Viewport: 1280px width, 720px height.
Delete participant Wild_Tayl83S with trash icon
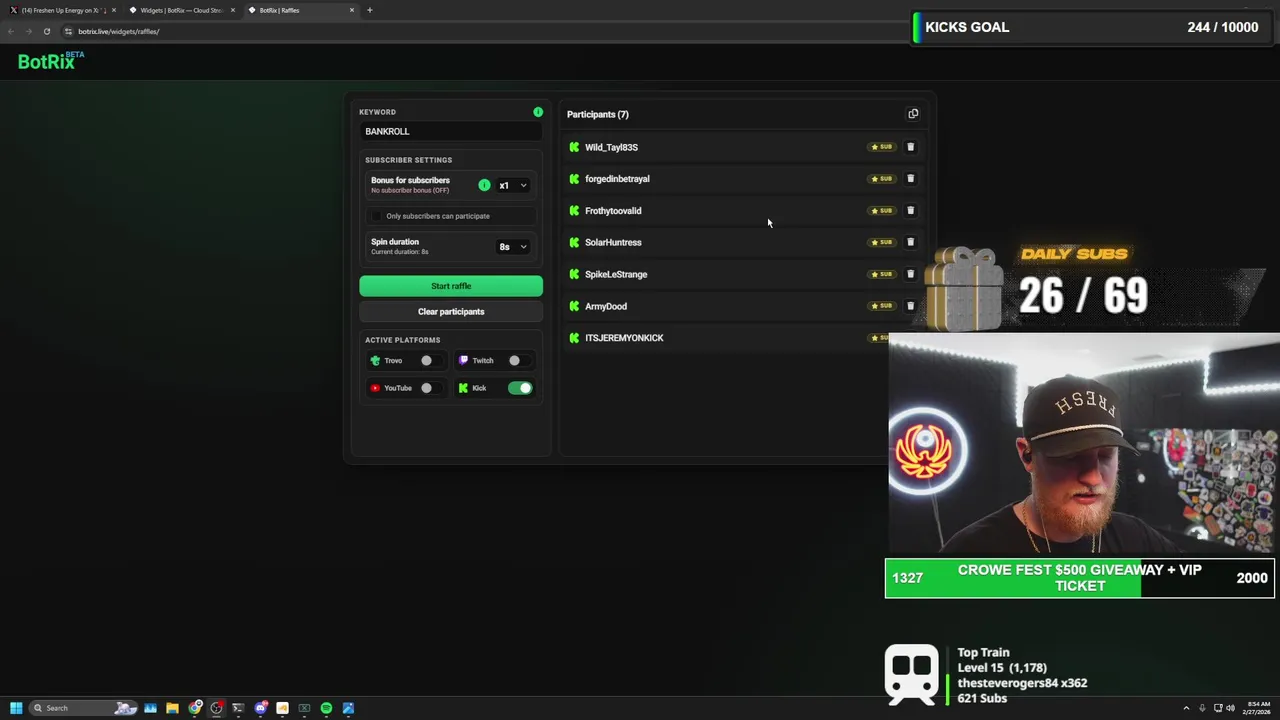pyautogui.click(x=910, y=147)
